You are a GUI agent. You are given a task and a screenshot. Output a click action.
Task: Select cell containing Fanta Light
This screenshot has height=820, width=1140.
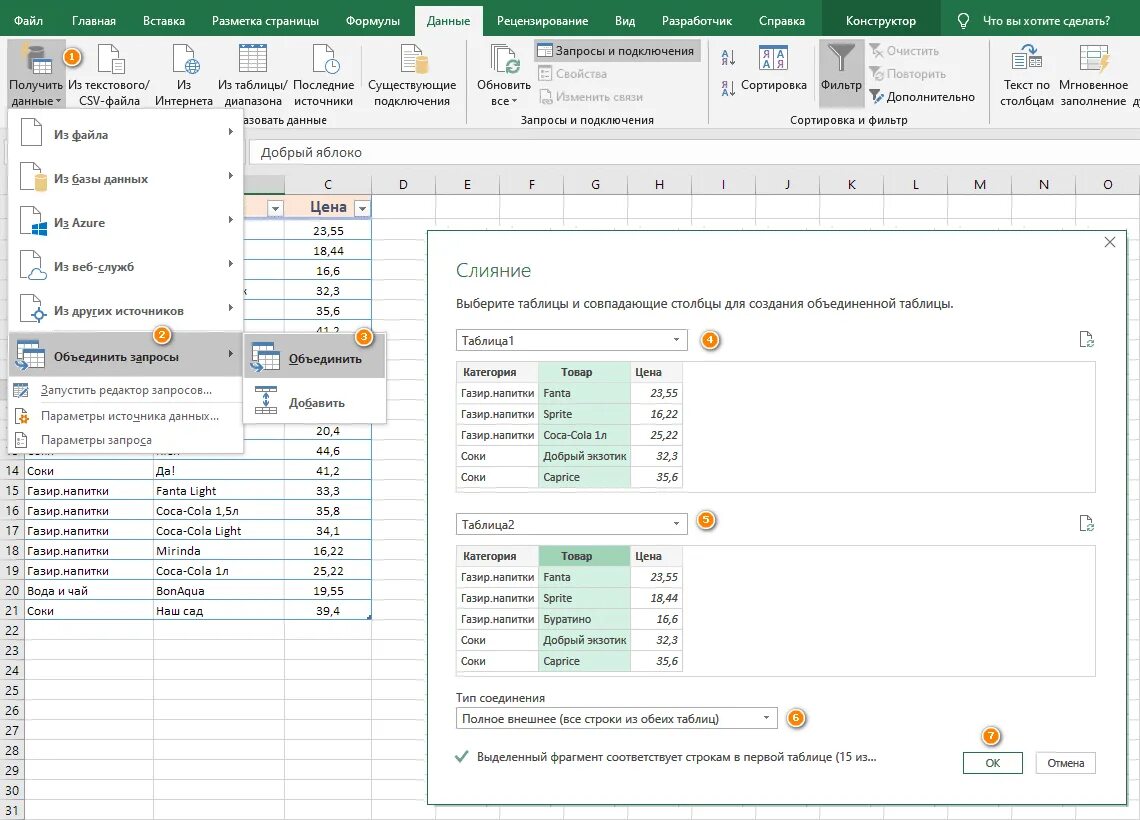coord(218,491)
